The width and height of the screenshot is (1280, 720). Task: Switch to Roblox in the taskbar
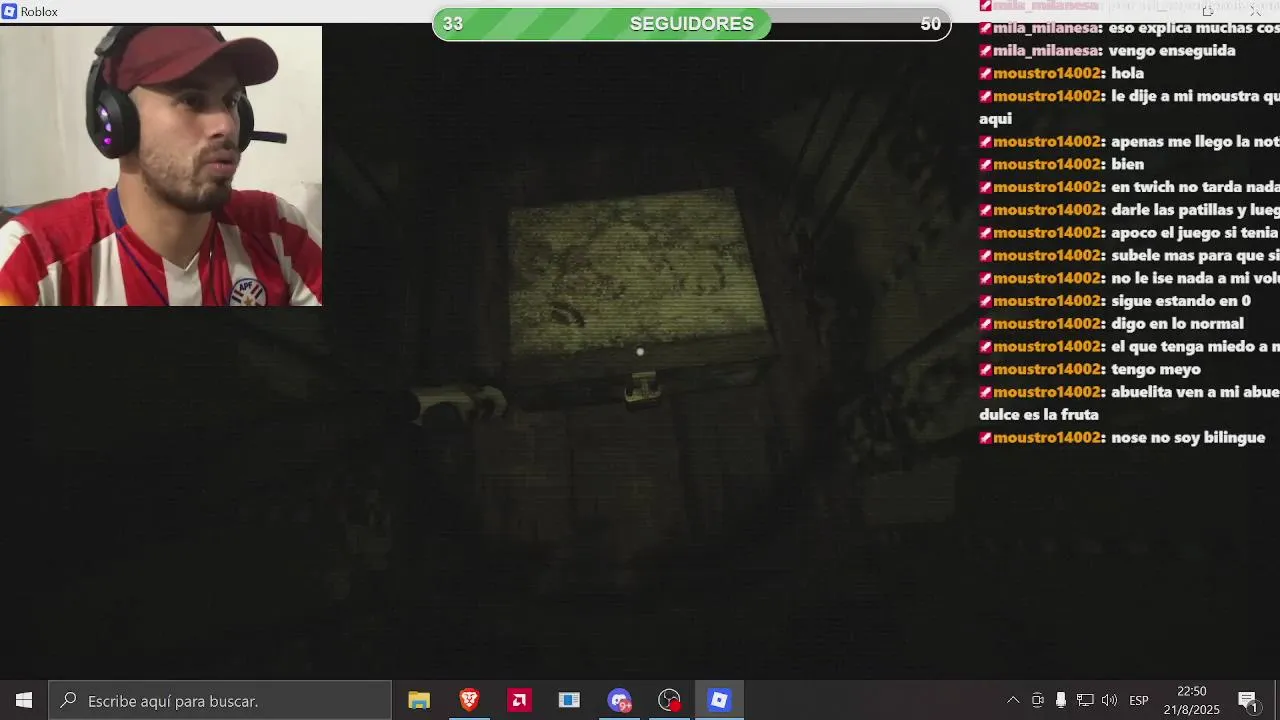click(719, 700)
